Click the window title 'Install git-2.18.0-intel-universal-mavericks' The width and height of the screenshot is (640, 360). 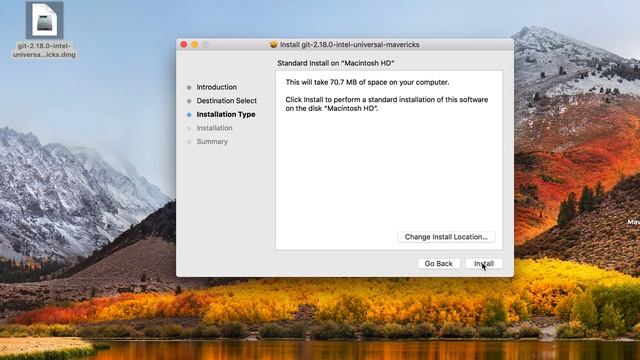click(x=349, y=44)
